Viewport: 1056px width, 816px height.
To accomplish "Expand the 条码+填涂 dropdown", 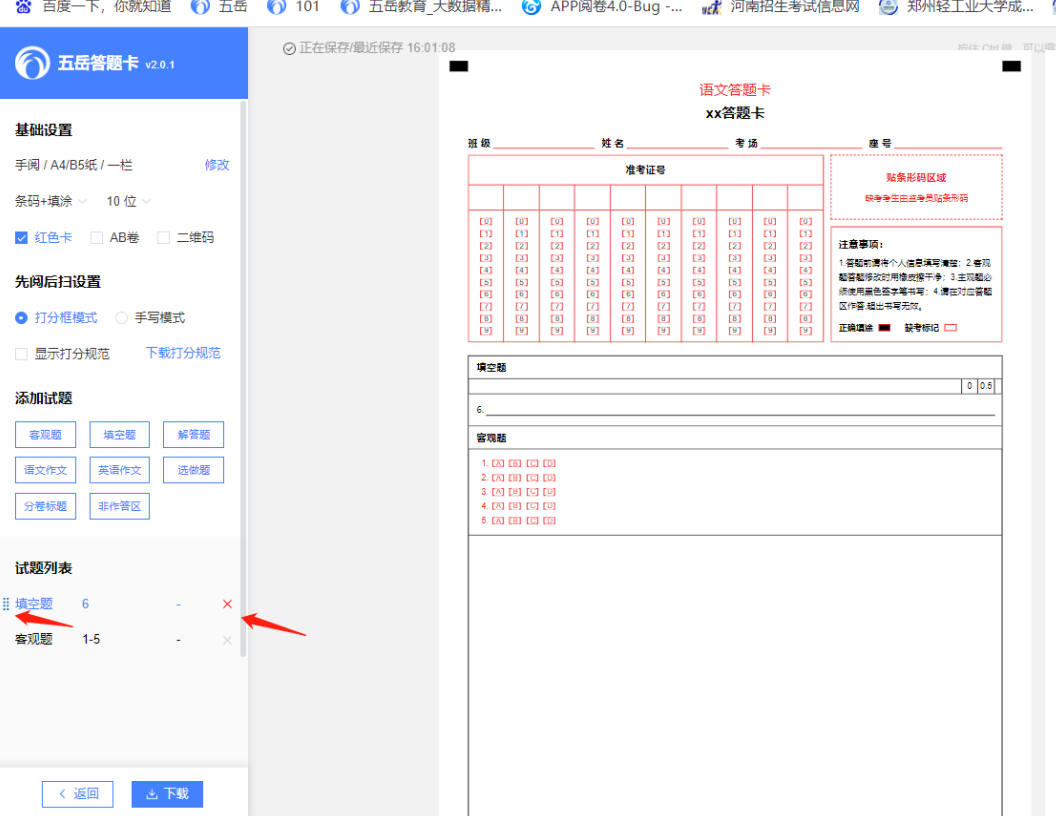I will [51, 201].
